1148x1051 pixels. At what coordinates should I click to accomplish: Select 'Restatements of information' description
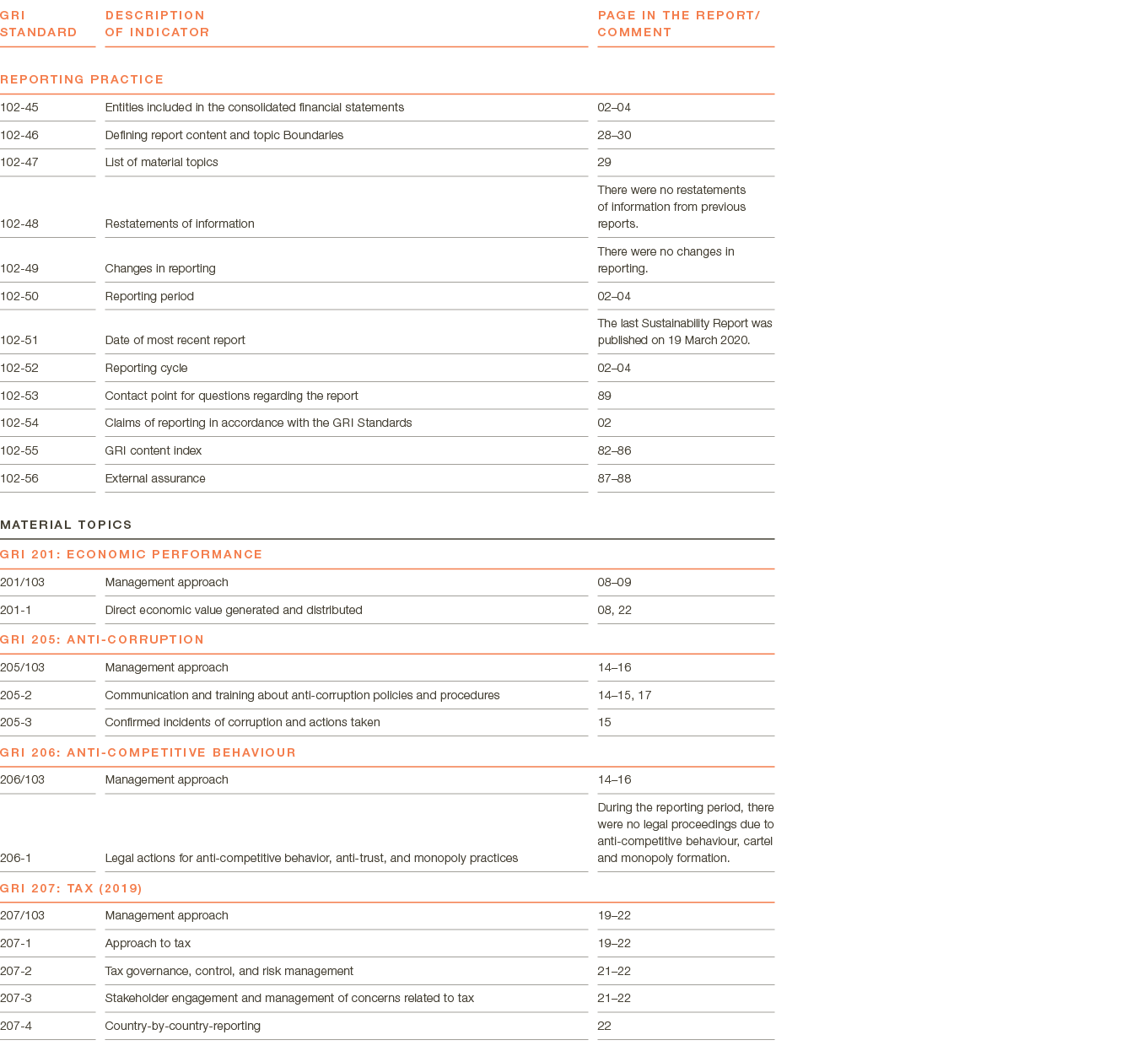[180, 224]
